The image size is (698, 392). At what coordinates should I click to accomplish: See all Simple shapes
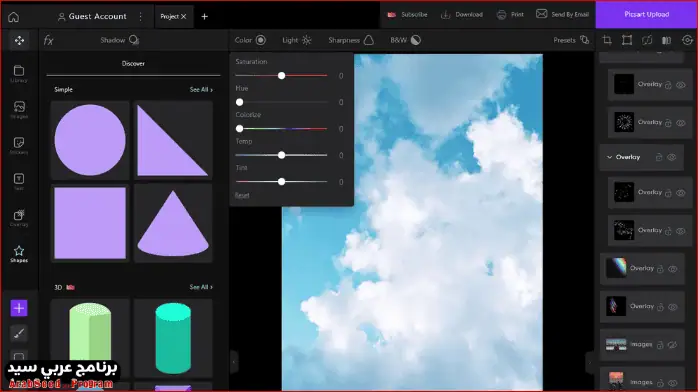coord(201,89)
